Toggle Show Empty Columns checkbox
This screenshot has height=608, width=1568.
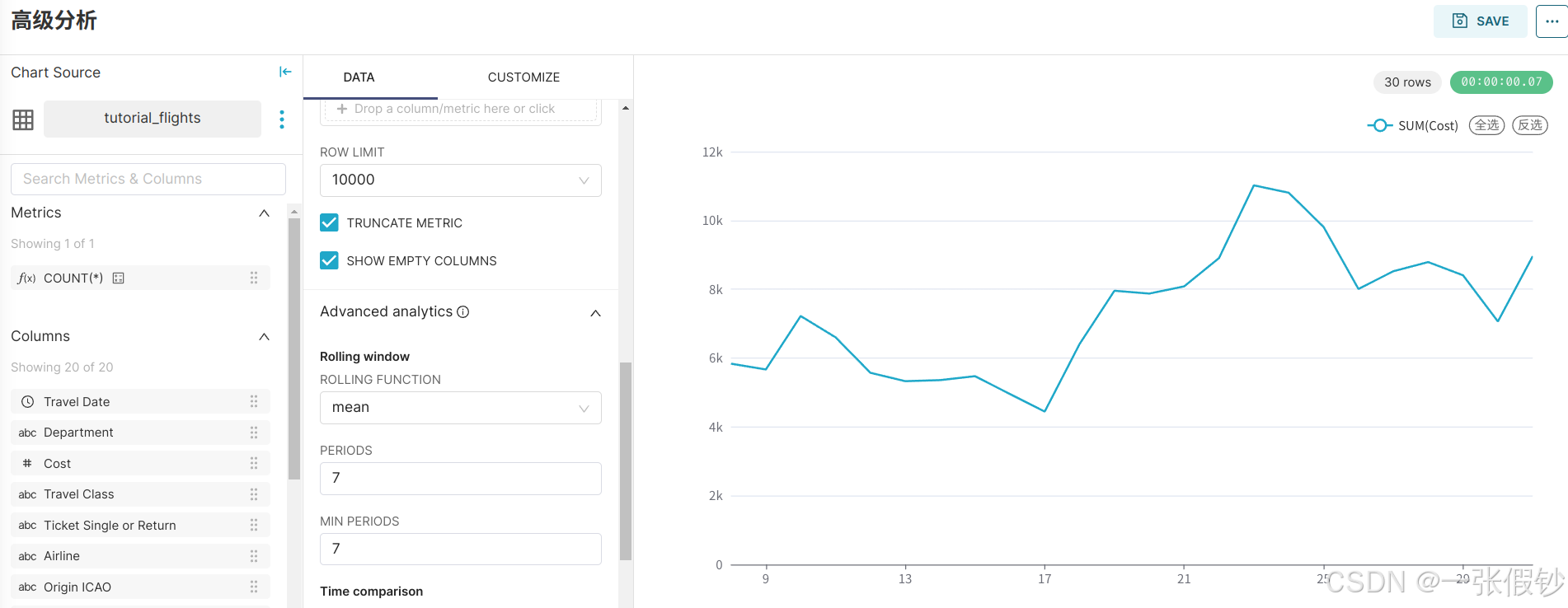[329, 261]
